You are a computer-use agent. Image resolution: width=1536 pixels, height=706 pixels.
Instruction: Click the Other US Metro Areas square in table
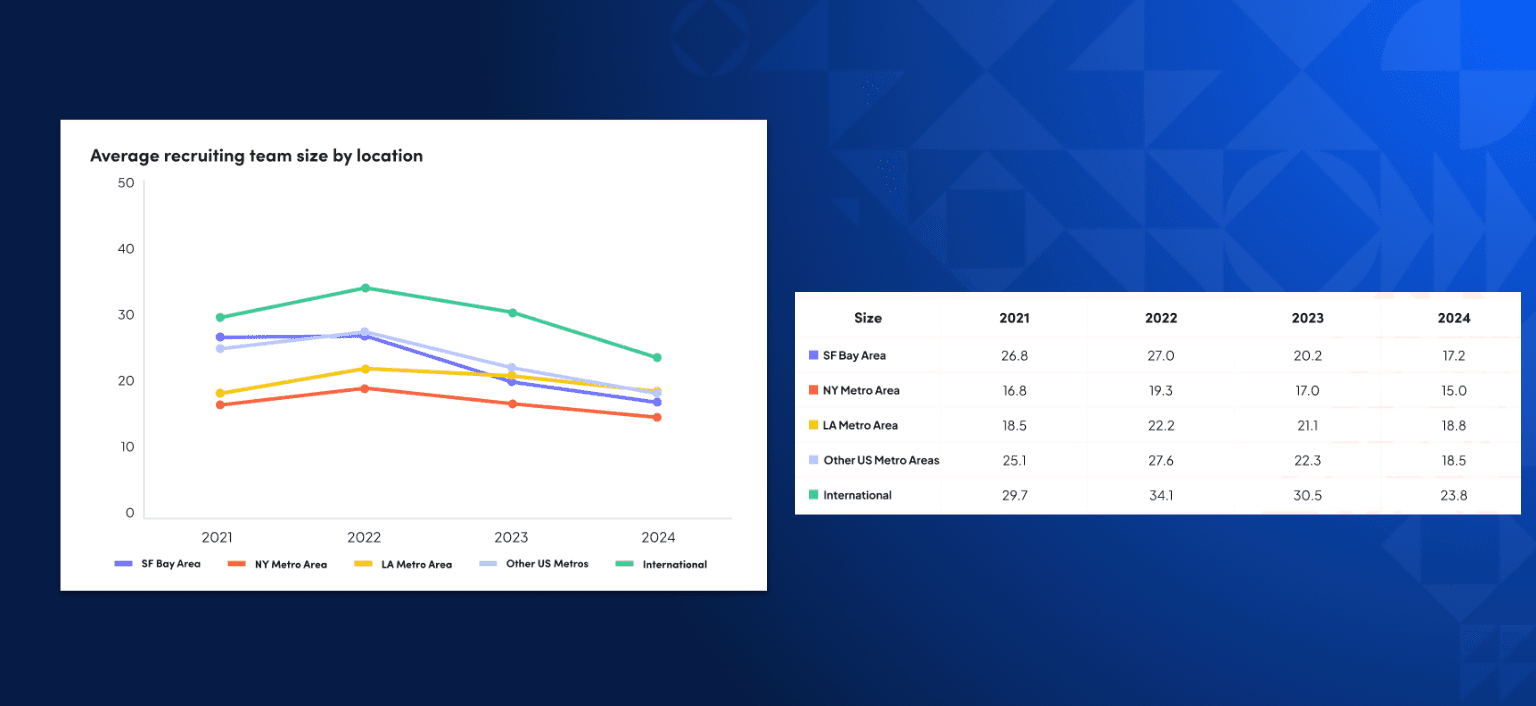tap(812, 460)
